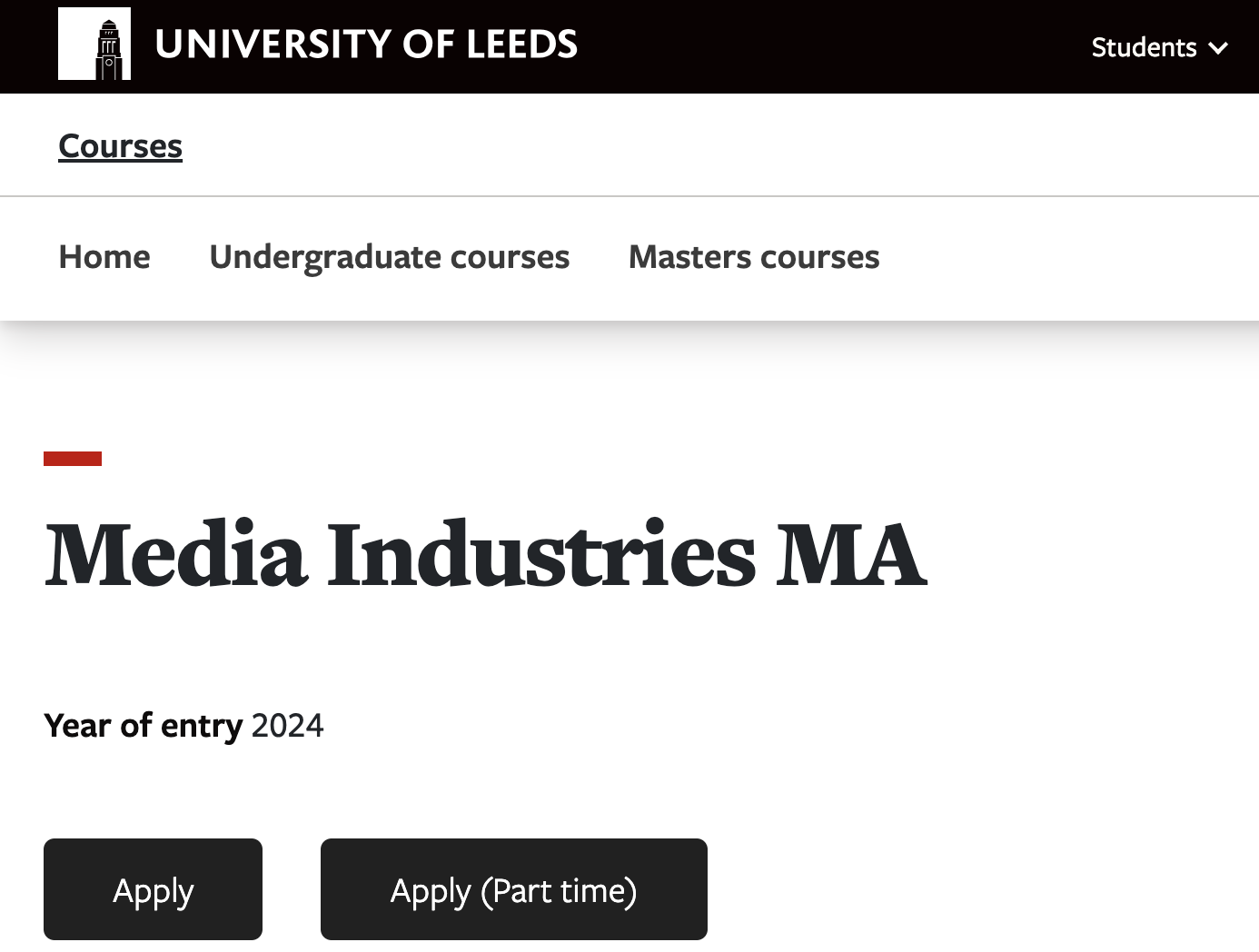Click the Year of entry label
1259x952 pixels.
click(144, 726)
